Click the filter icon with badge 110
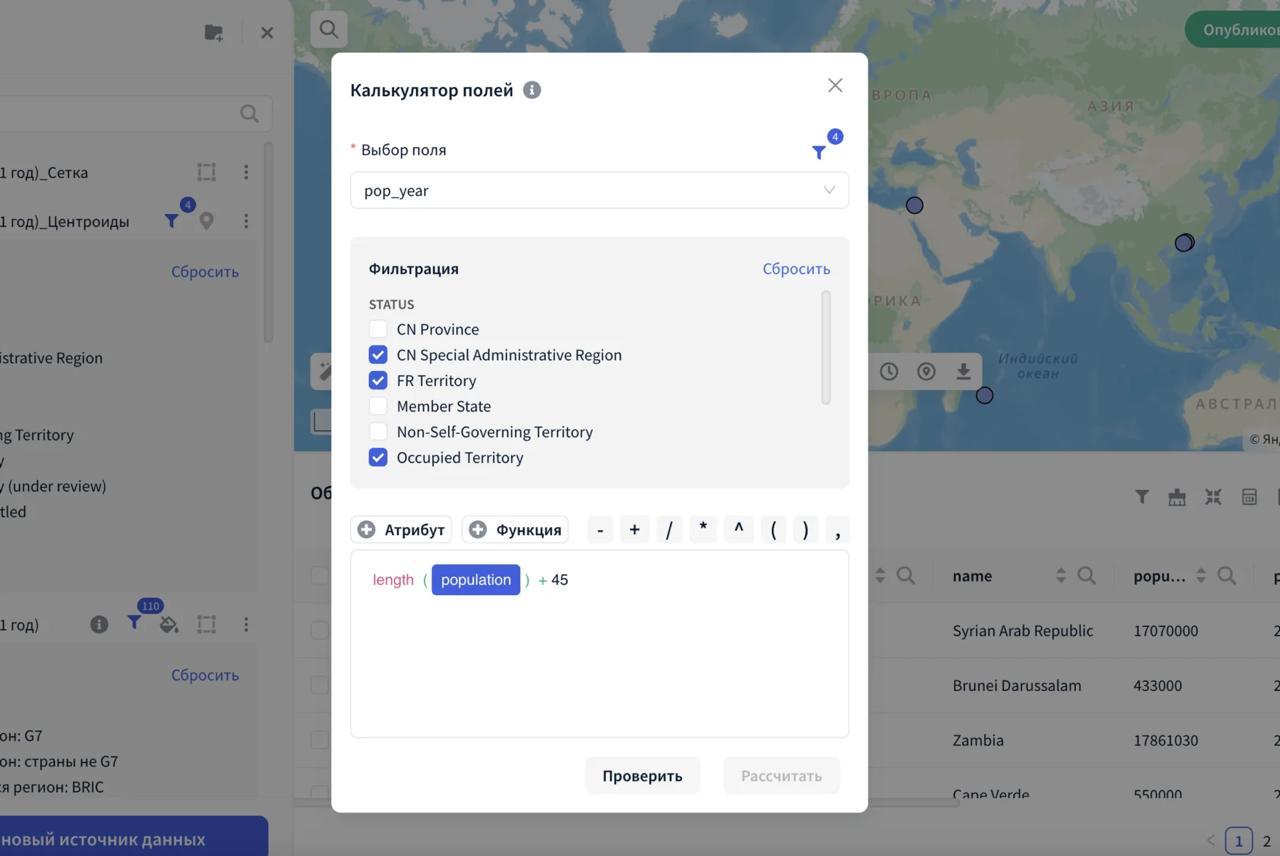 tap(134, 623)
